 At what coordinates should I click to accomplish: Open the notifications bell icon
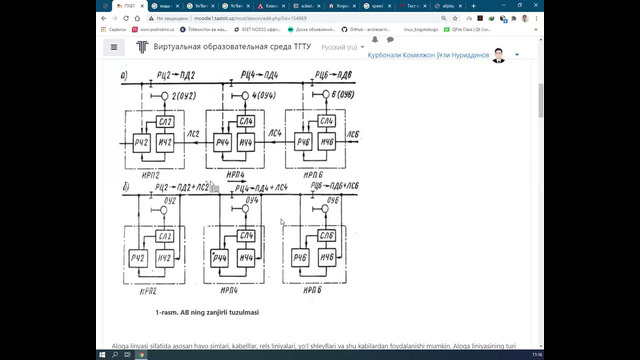click(375, 40)
